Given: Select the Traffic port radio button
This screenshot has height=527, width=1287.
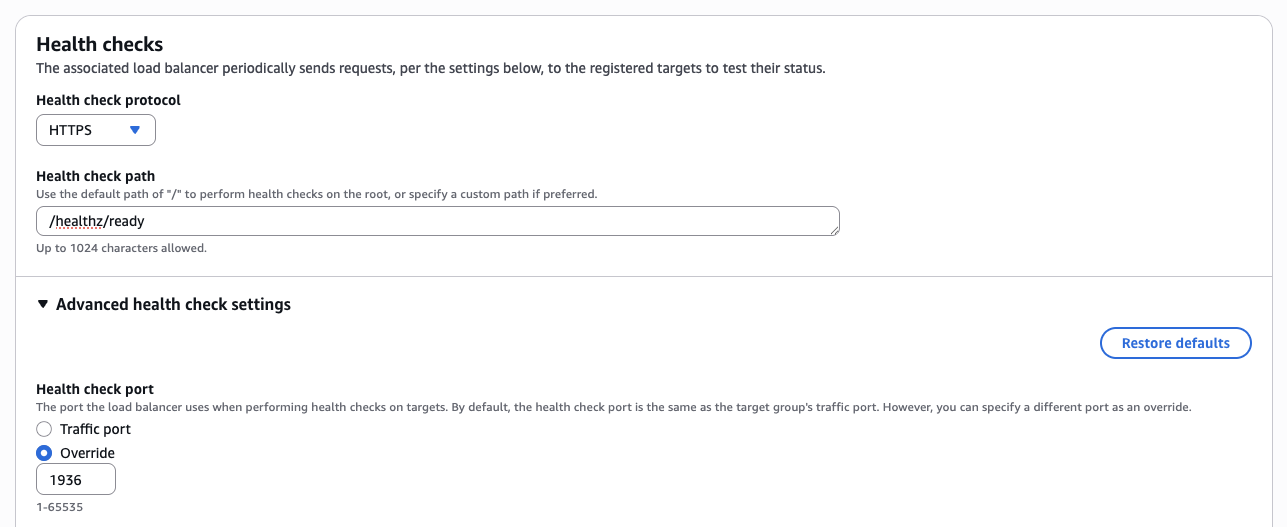Looking at the screenshot, I should 44,429.
